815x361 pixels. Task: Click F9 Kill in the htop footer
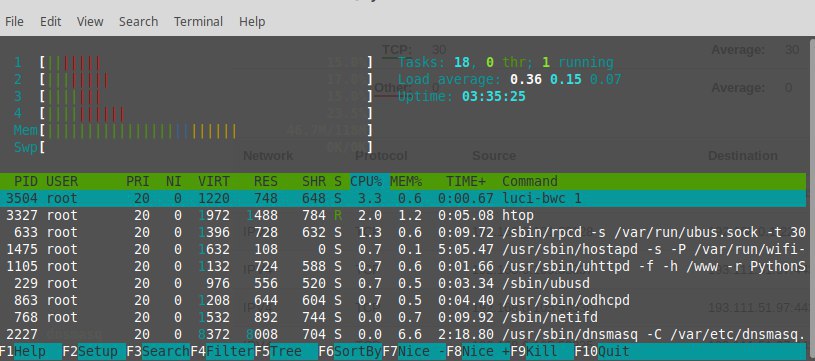click(x=542, y=352)
